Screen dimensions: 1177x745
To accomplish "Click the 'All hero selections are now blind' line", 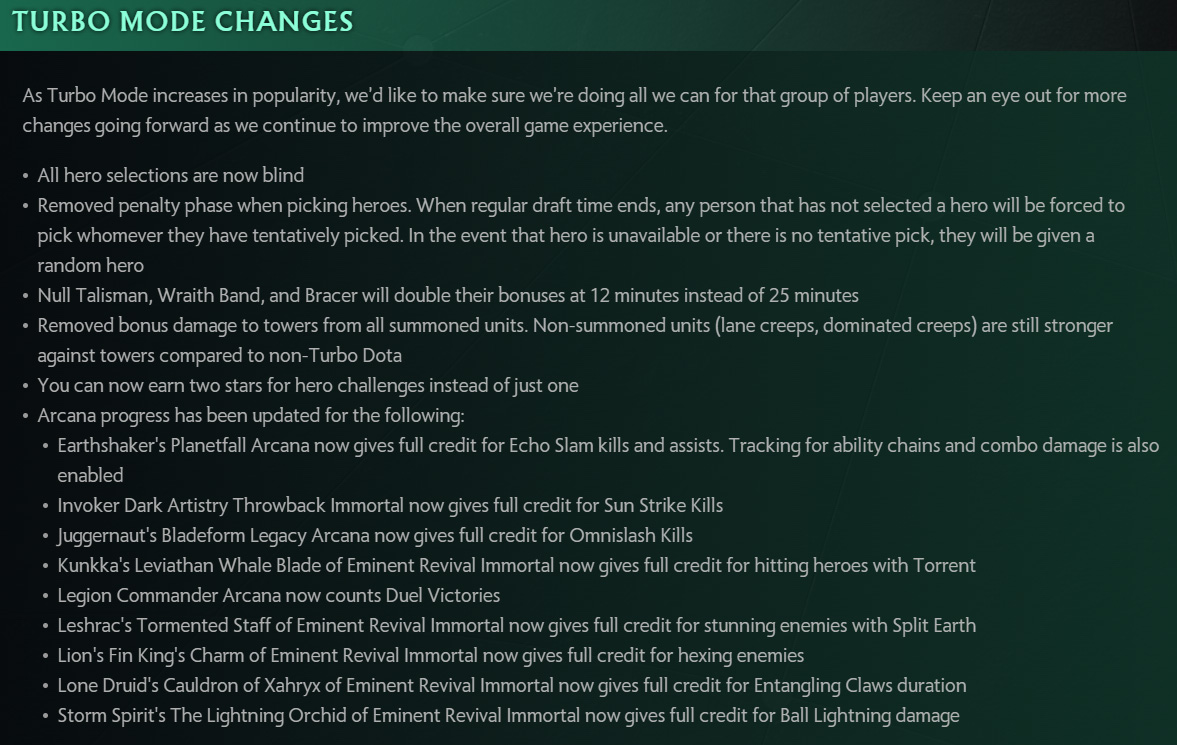I will (170, 175).
